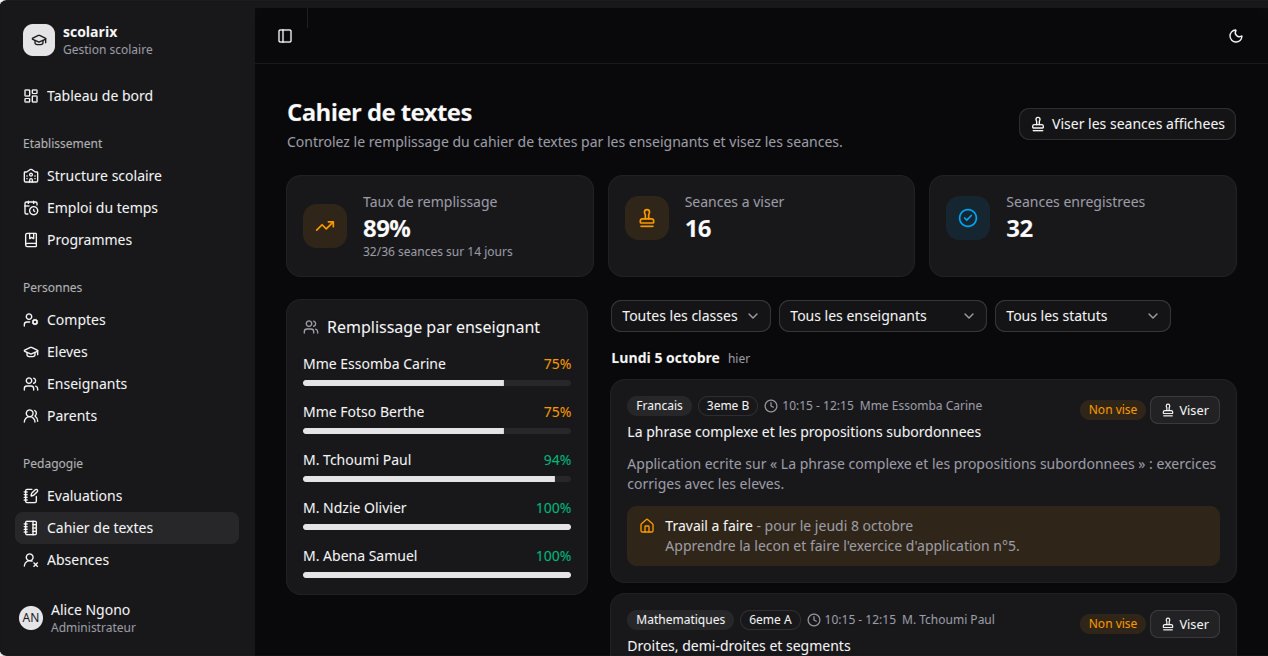Click the check badge icon in Seances enregistrees
The height and width of the screenshot is (656, 1268).
(968, 218)
